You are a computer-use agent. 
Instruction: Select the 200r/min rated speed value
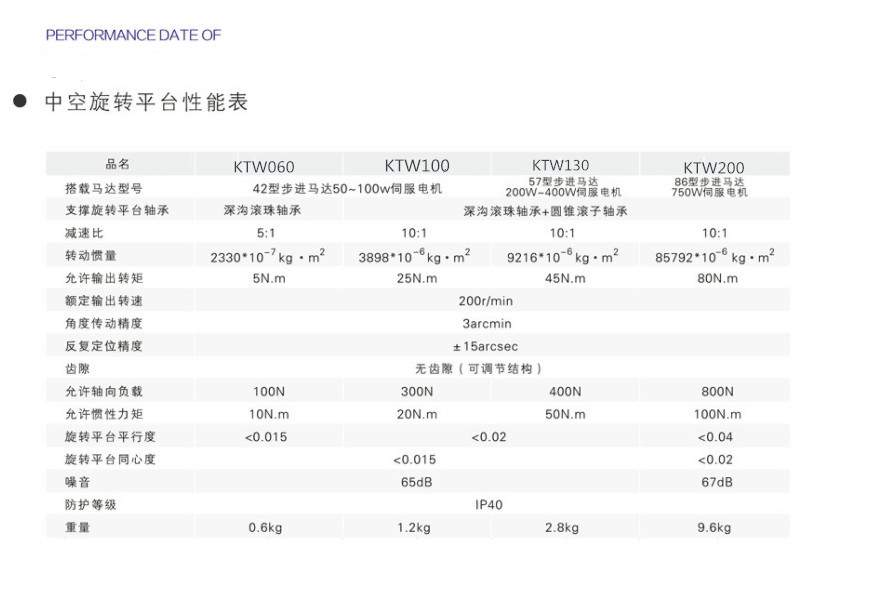tap(485, 301)
